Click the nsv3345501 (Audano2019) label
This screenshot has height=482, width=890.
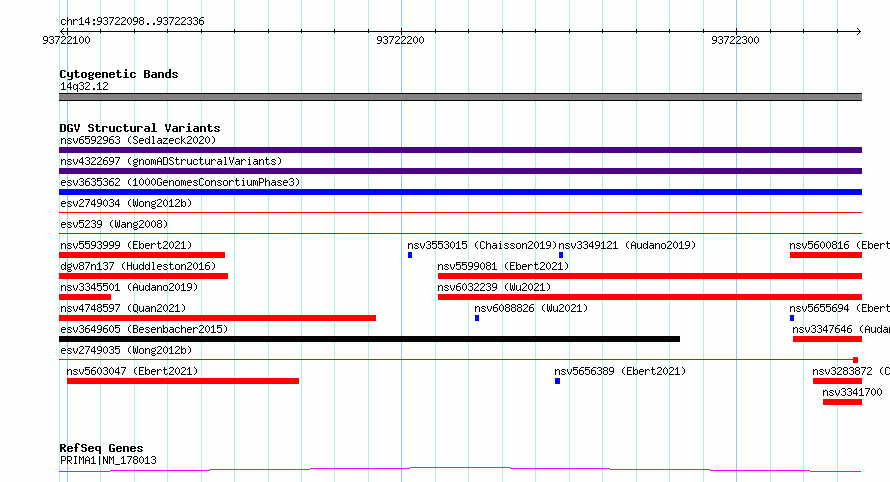pyautogui.click(x=129, y=287)
